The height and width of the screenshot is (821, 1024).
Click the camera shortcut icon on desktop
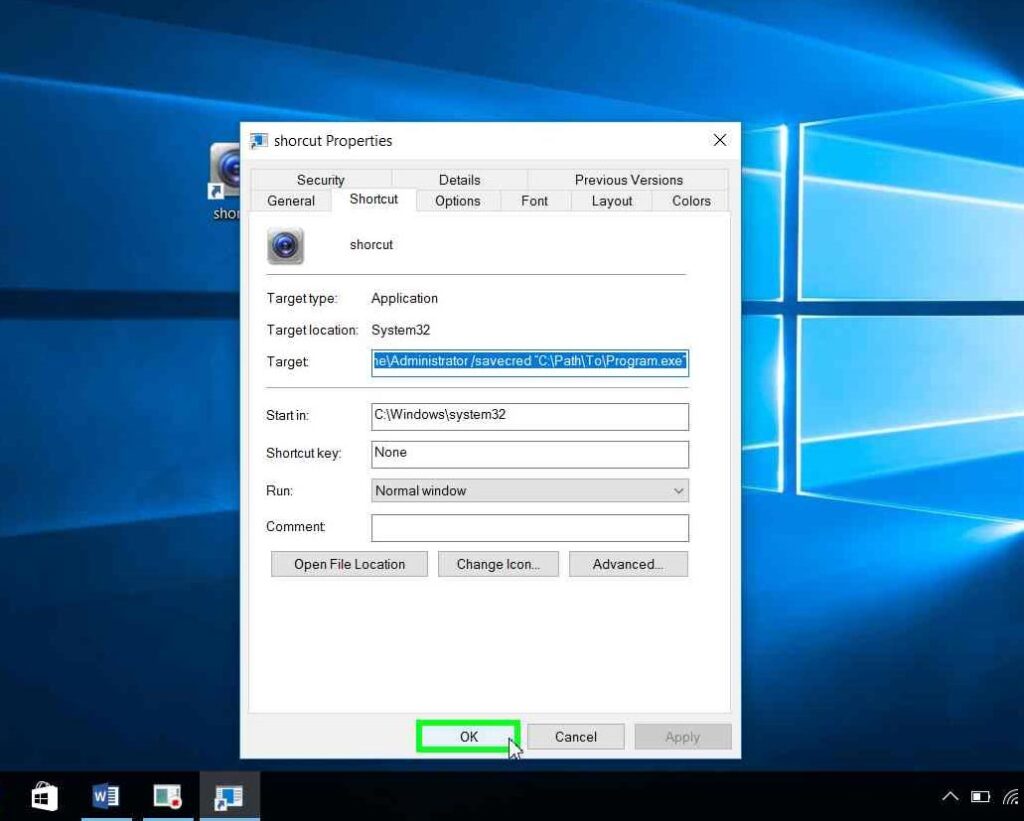tap(227, 170)
